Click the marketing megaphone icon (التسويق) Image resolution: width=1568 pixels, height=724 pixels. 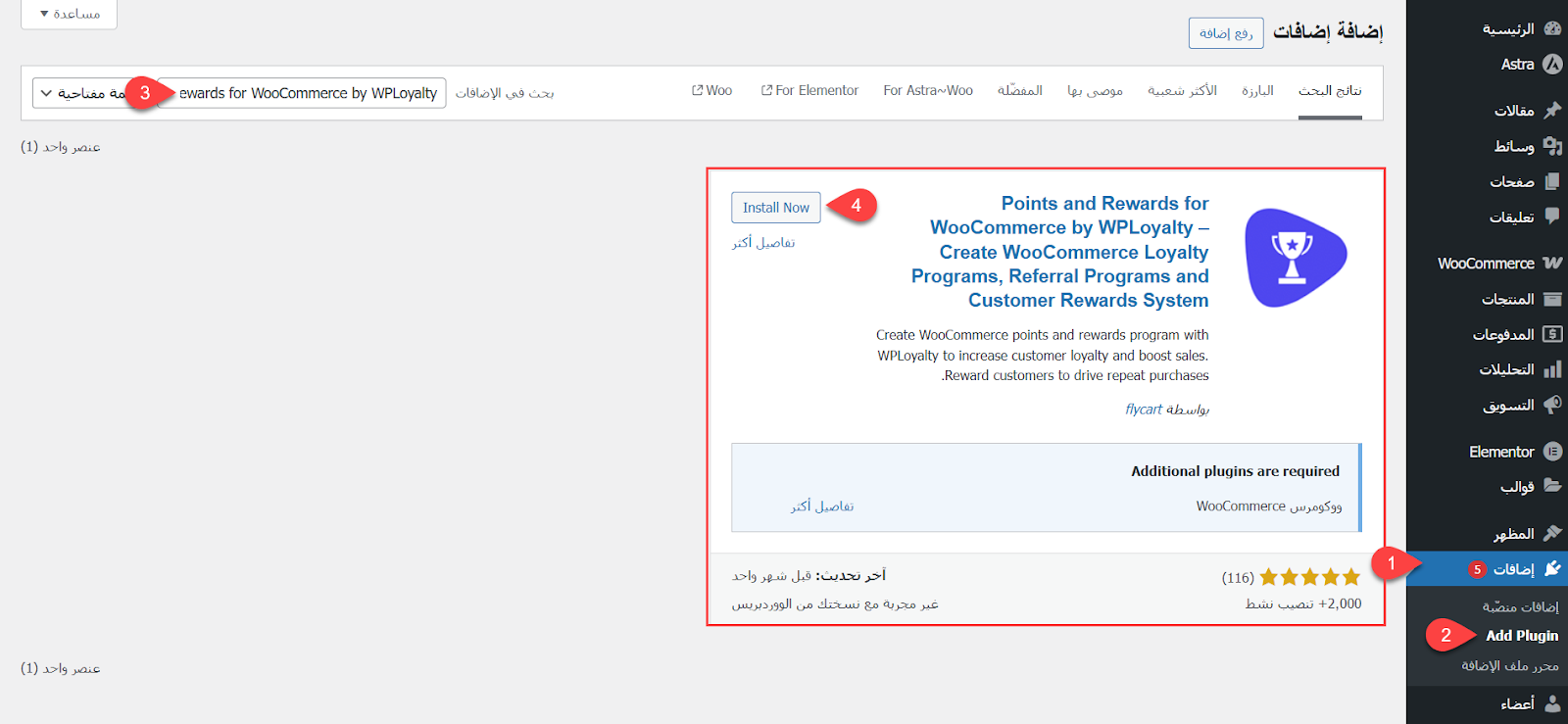(1552, 405)
